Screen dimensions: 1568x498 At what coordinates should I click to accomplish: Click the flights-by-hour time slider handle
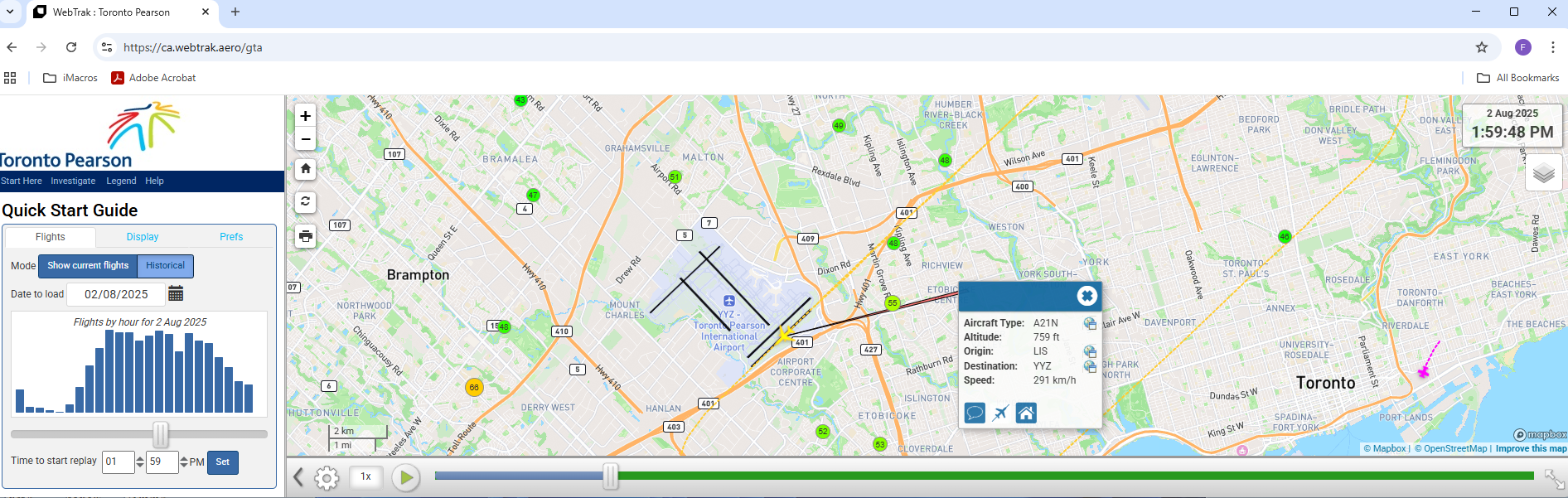(x=161, y=434)
